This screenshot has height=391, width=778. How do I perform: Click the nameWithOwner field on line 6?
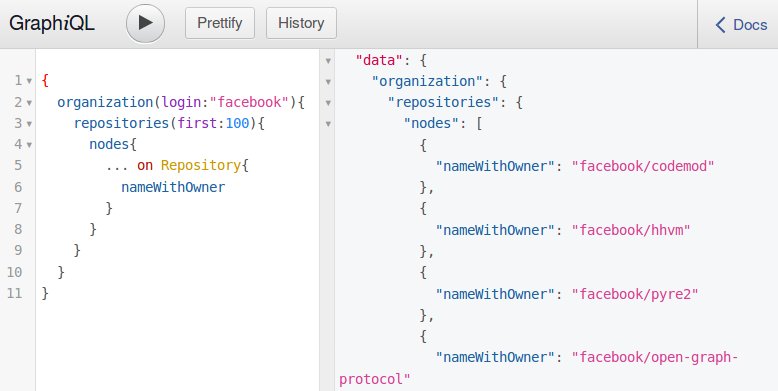[173, 187]
